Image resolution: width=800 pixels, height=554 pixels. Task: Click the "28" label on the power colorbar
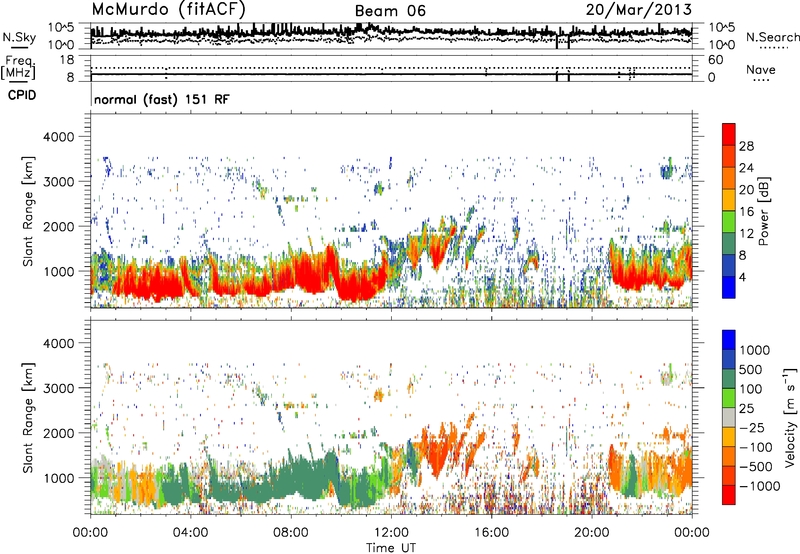(746, 146)
